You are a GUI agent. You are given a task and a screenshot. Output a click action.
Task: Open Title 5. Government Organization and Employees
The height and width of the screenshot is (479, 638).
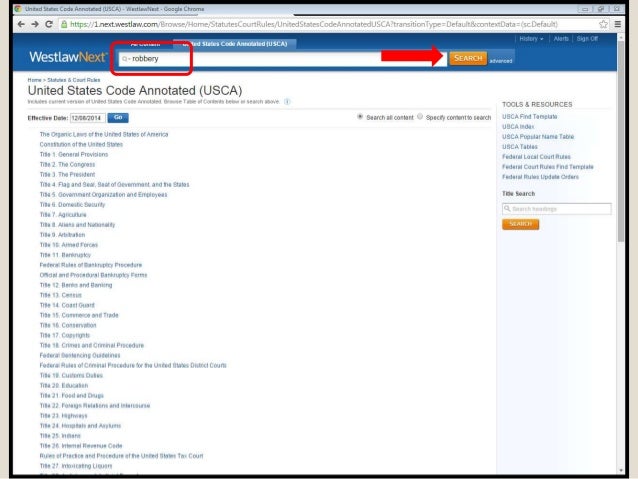pos(103,195)
